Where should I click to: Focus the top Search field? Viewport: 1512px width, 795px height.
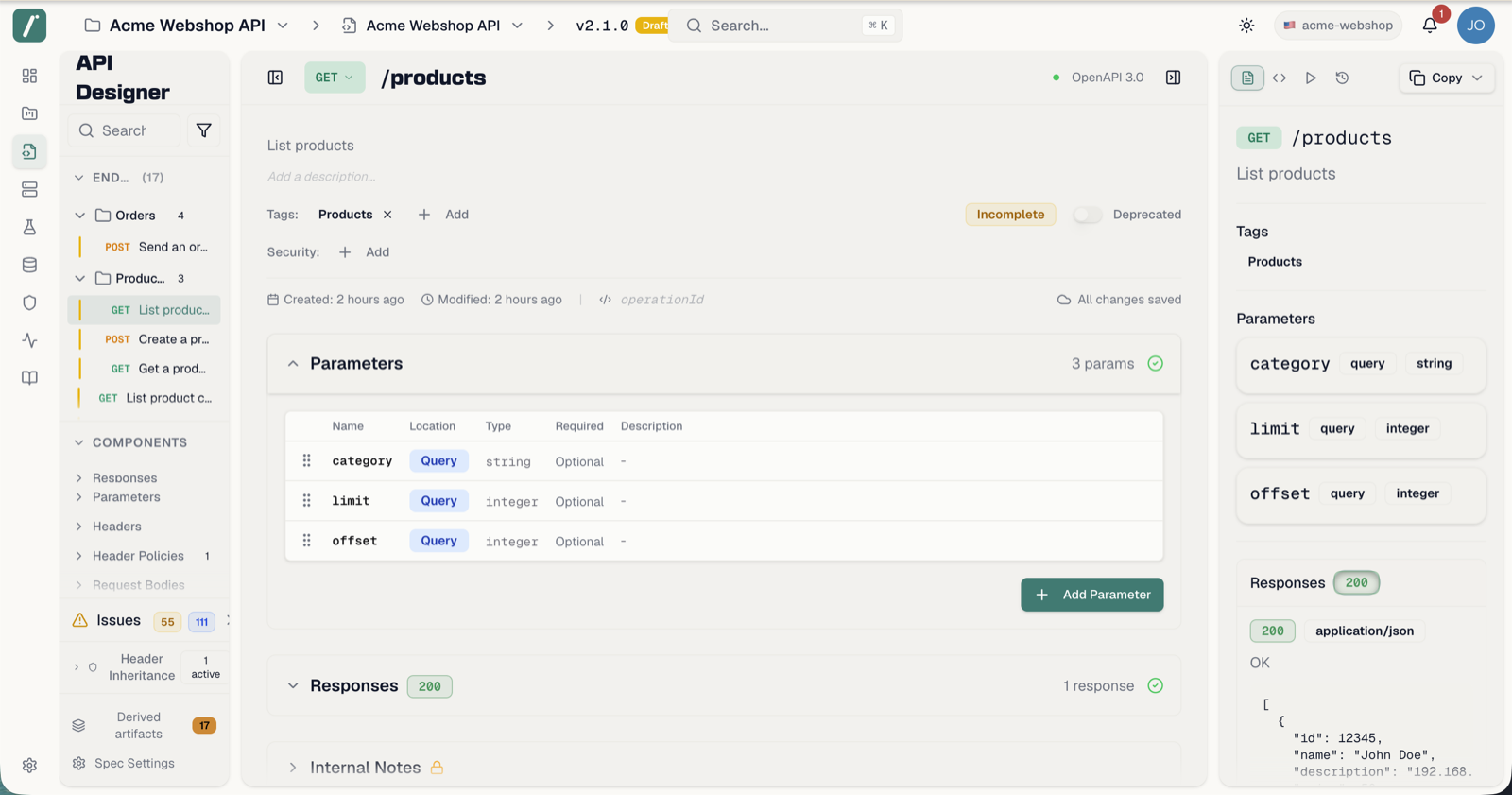[x=786, y=26]
